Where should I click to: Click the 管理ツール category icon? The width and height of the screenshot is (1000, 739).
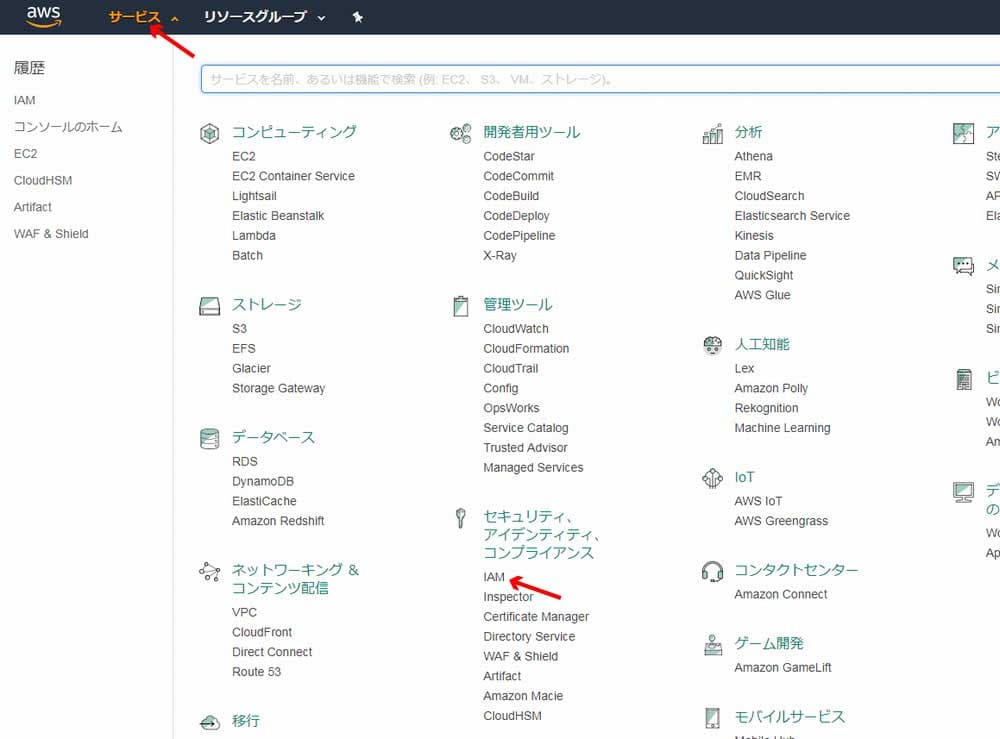point(460,305)
